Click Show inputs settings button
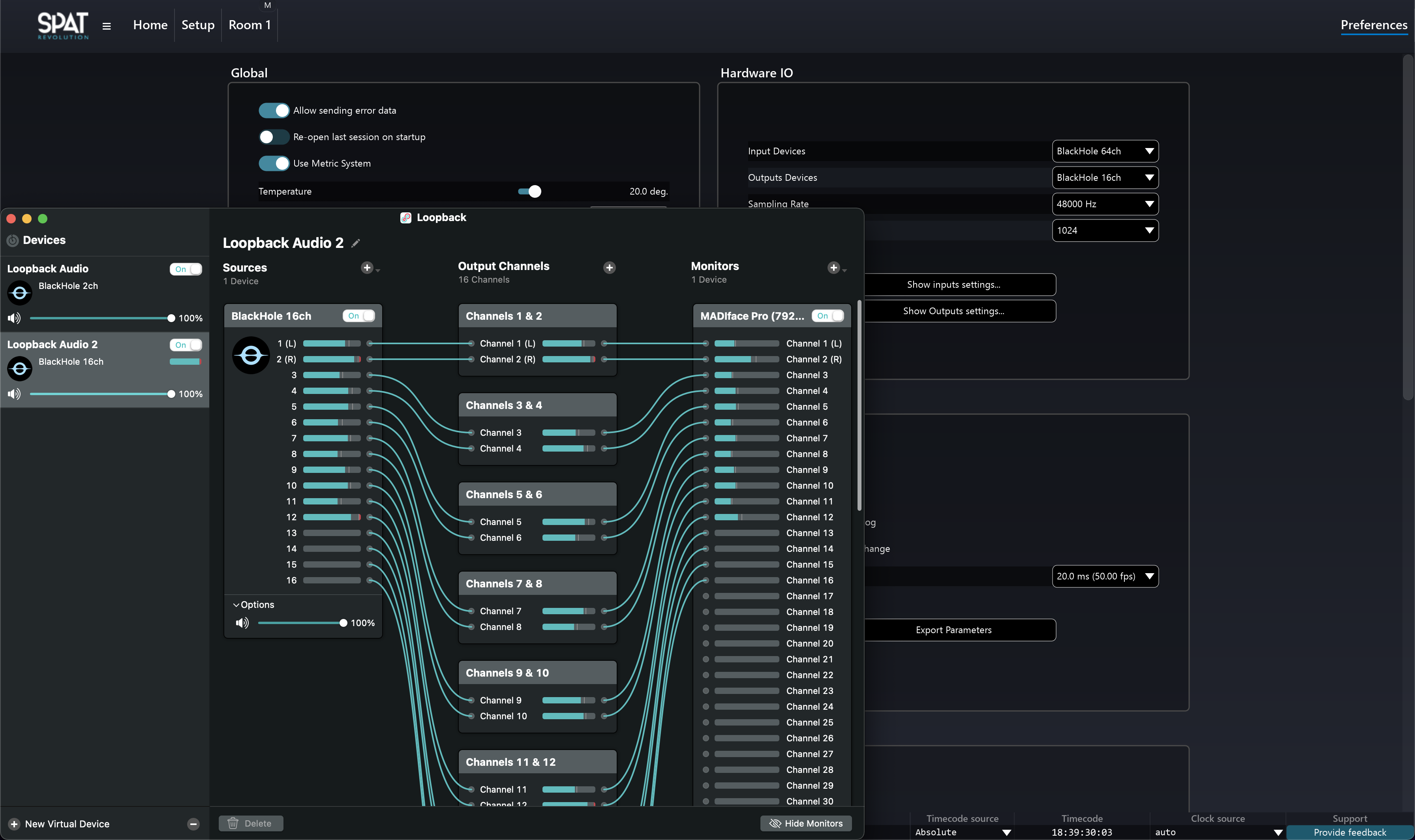Screen dimensions: 1415x840 pyautogui.click(x=953, y=285)
